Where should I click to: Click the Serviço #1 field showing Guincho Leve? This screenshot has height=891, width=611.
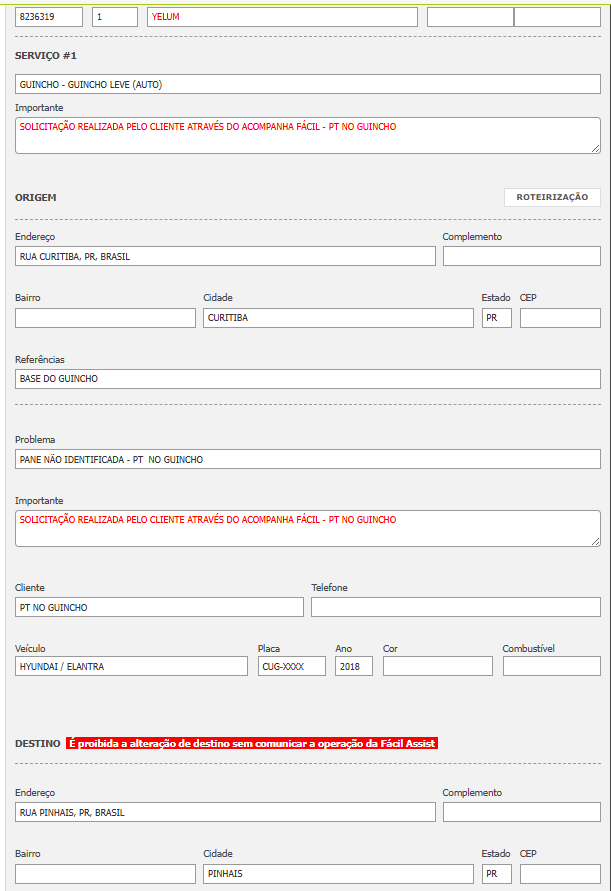click(308, 84)
